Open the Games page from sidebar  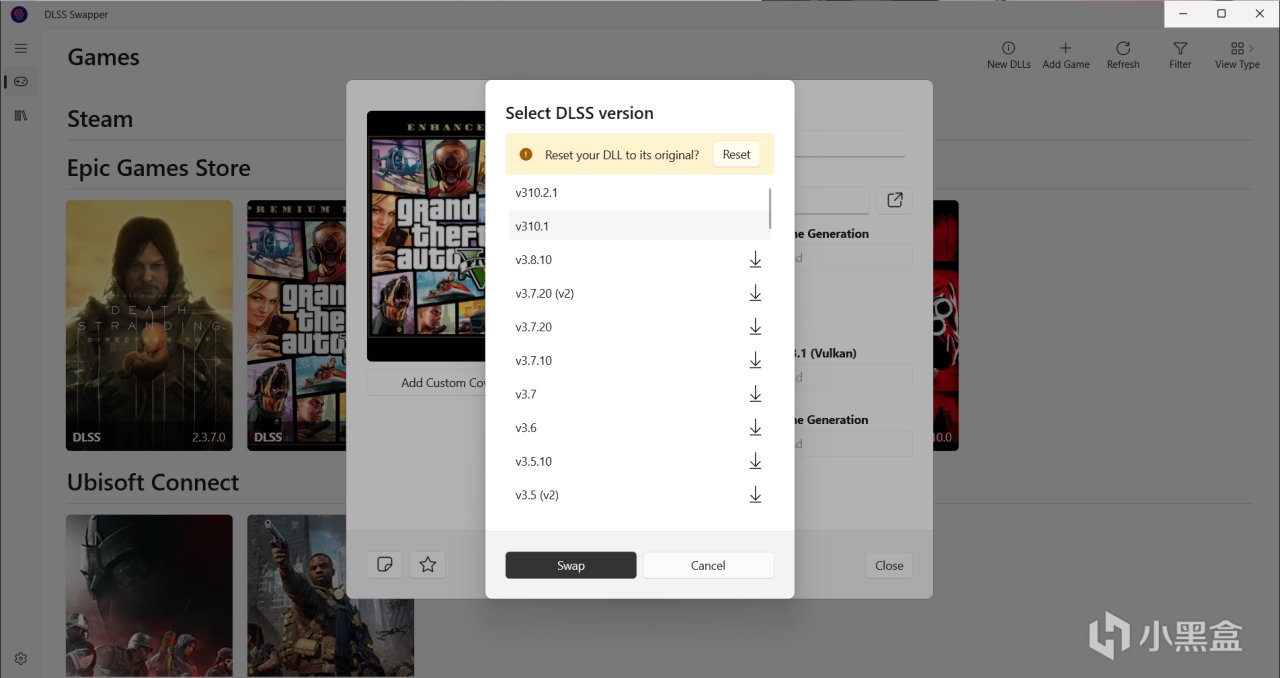tap(21, 82)
